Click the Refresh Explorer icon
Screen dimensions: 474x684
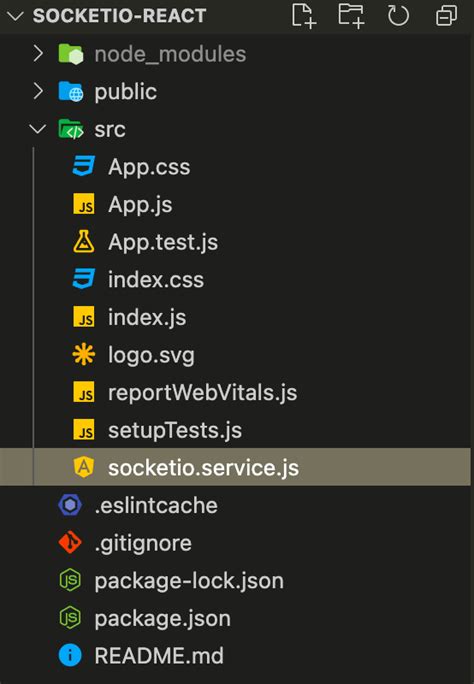coord(398,16)
